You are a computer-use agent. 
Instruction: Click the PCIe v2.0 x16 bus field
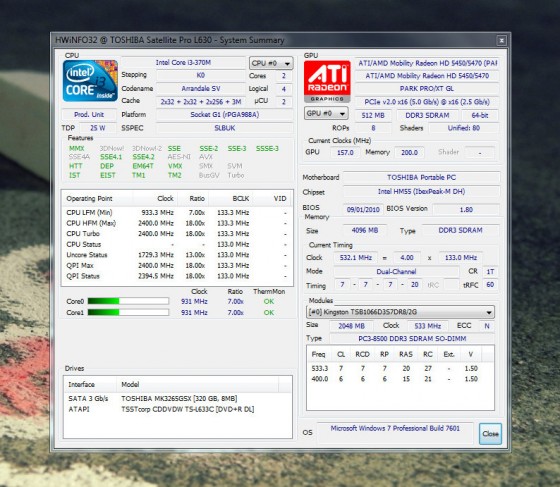[x=426, y=102]
